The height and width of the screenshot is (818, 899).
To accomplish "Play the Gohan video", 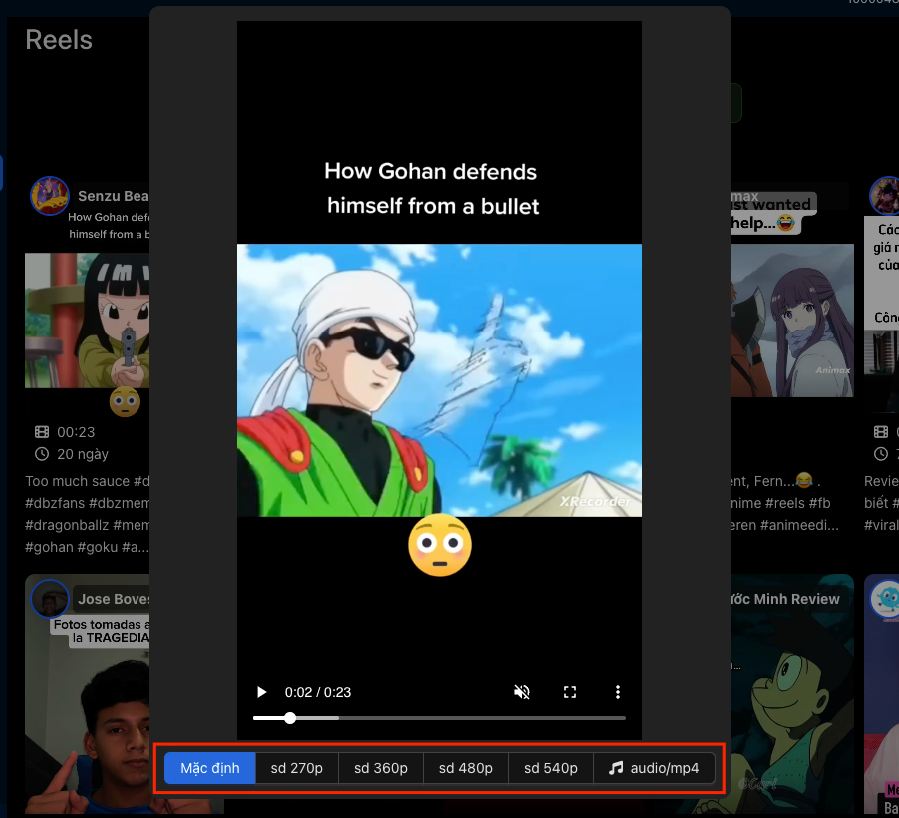I will click(261, 692).
